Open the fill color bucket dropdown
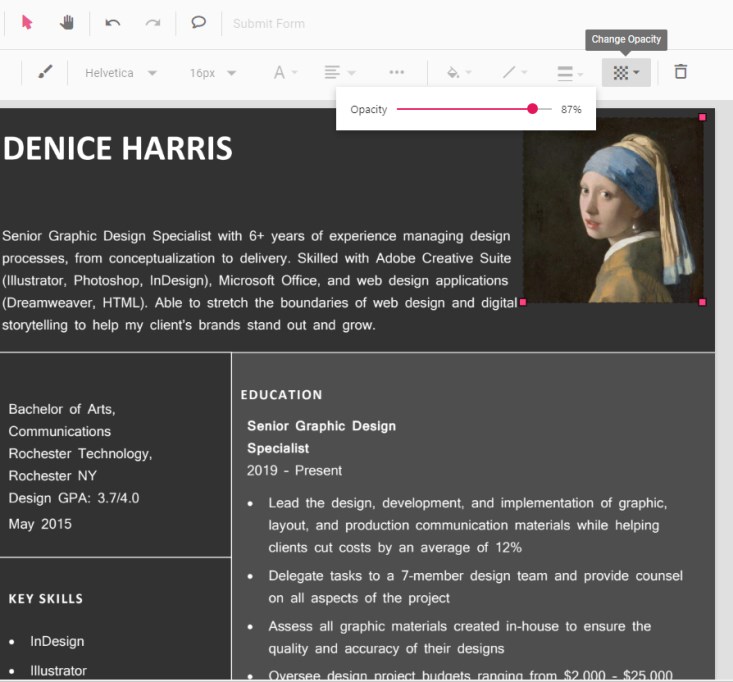Image resolution: width=733 pixels, height=682 pixels. pyautogui.click(x=459, y=73)
